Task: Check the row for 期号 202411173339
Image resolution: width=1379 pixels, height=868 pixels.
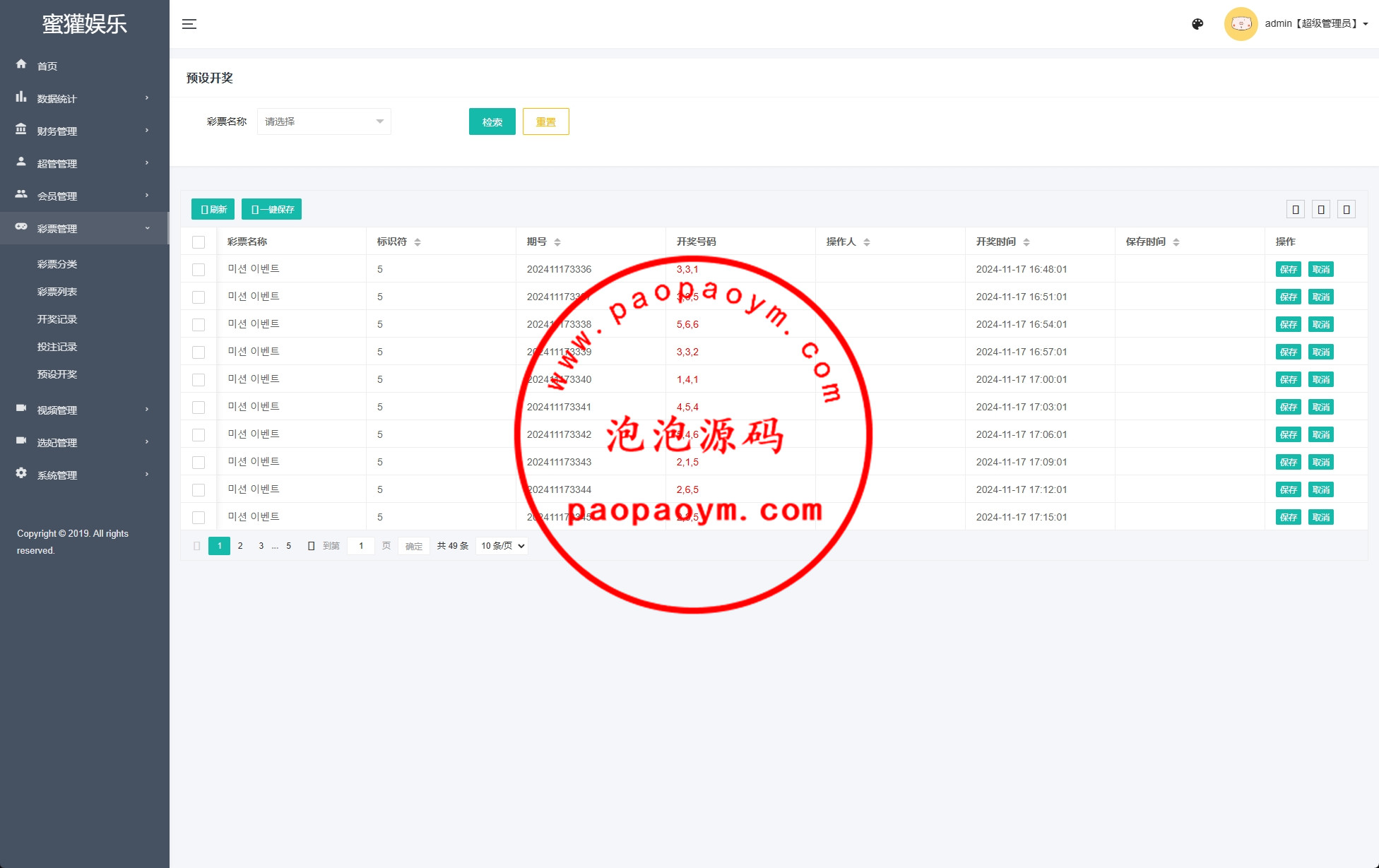Action: 199,352
